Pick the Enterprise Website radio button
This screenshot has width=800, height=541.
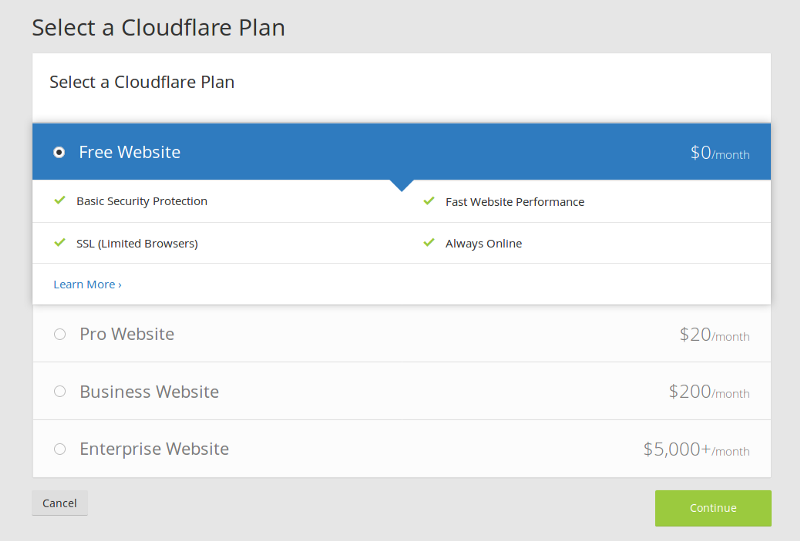[60, 449]
